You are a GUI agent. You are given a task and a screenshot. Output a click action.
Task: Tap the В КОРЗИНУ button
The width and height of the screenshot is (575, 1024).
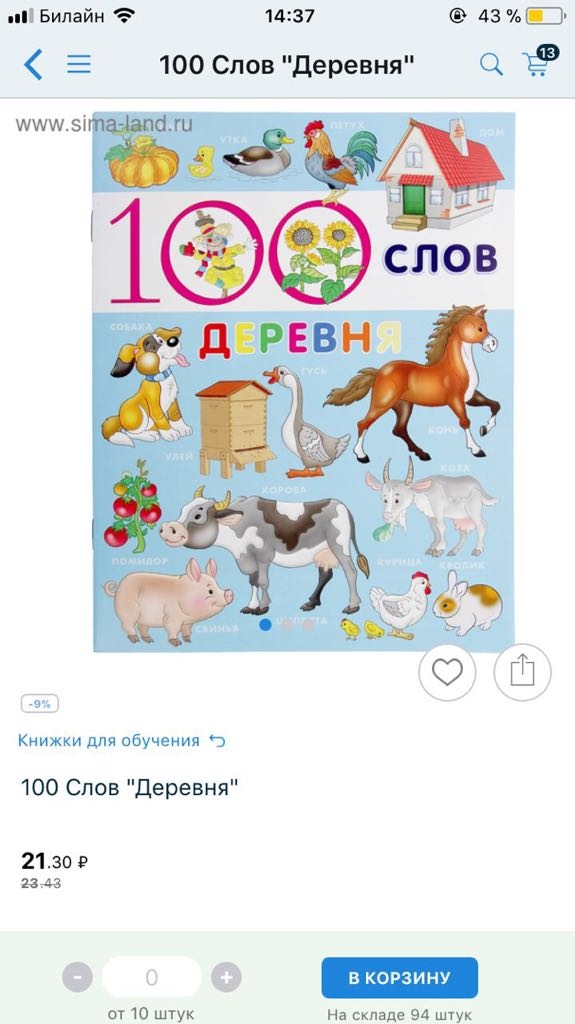(x=399, y=978)
